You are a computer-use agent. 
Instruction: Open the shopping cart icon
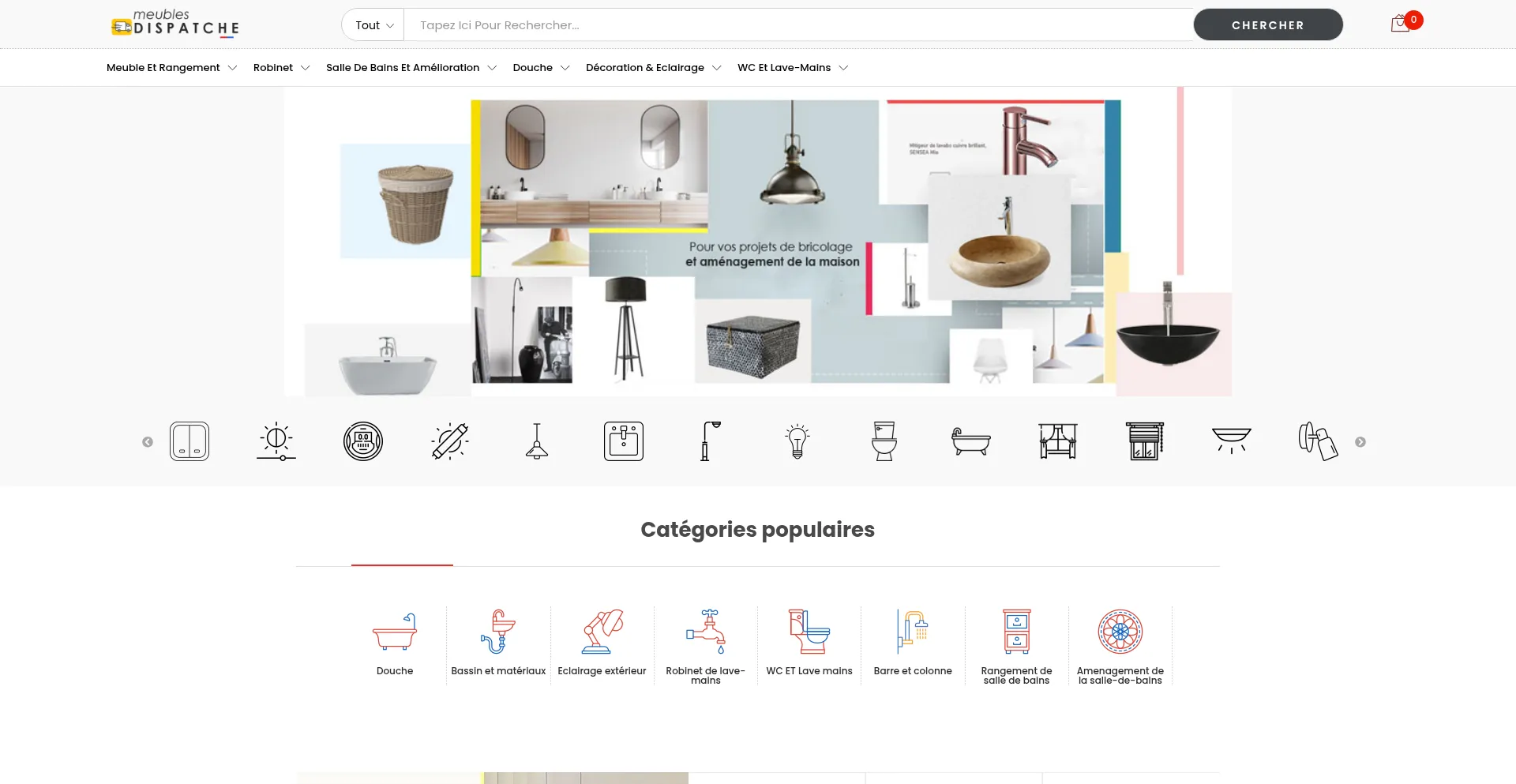1401,24
